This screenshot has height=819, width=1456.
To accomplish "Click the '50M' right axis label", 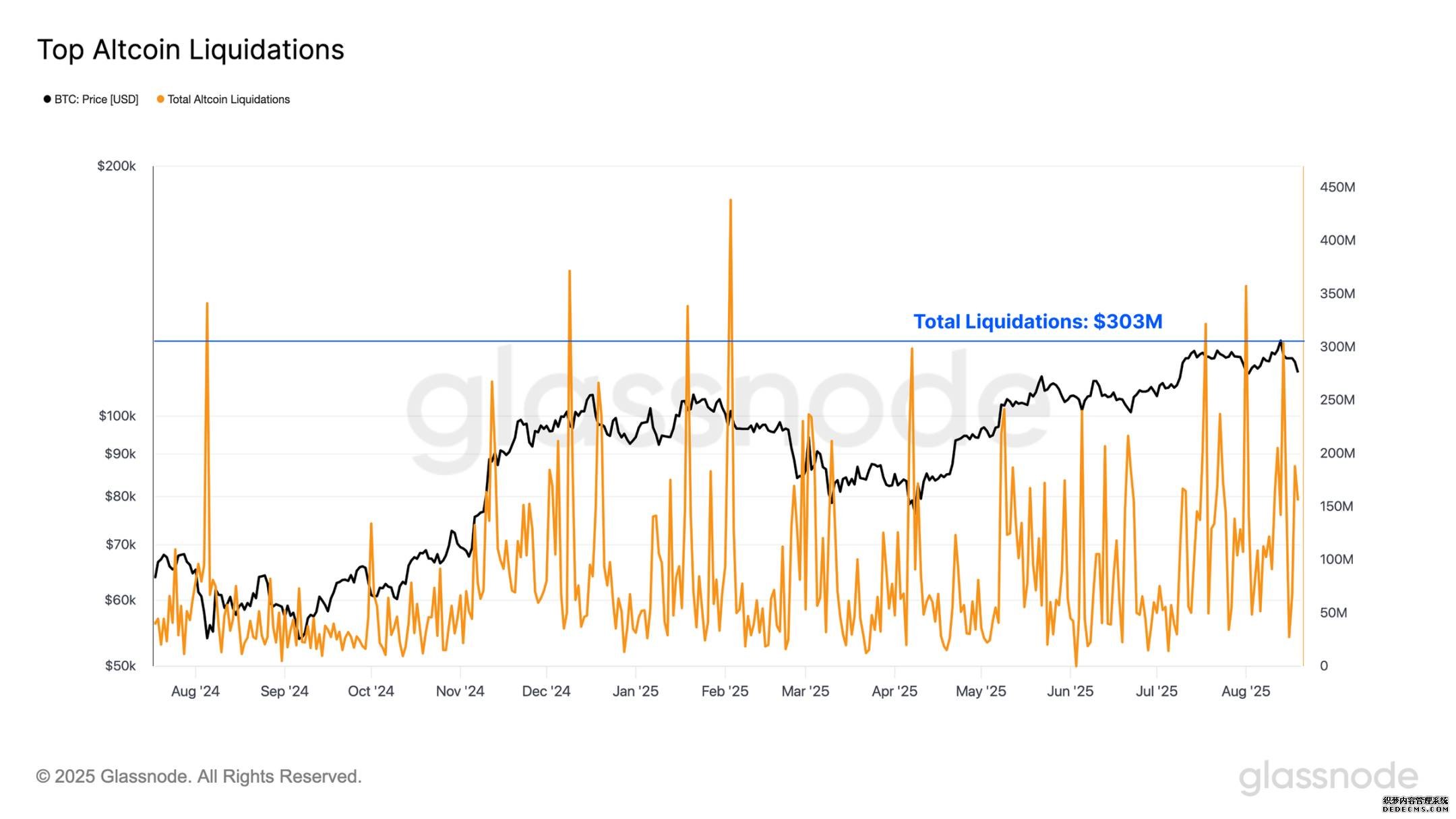I will [1333, 613].
